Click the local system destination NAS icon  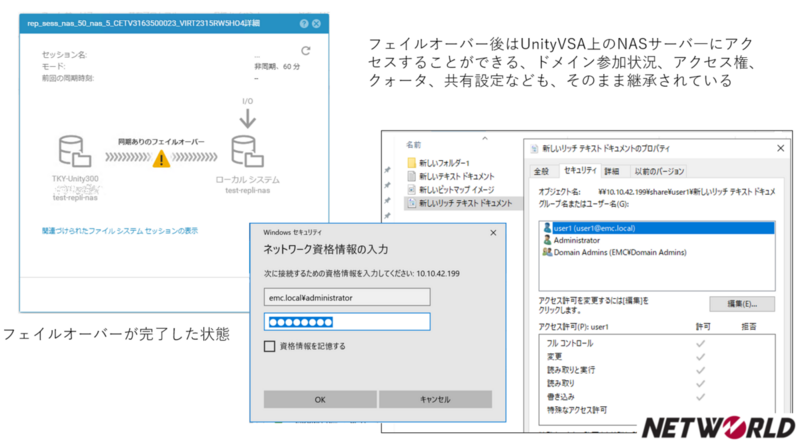pyautogui.click(x=247, y=151)
